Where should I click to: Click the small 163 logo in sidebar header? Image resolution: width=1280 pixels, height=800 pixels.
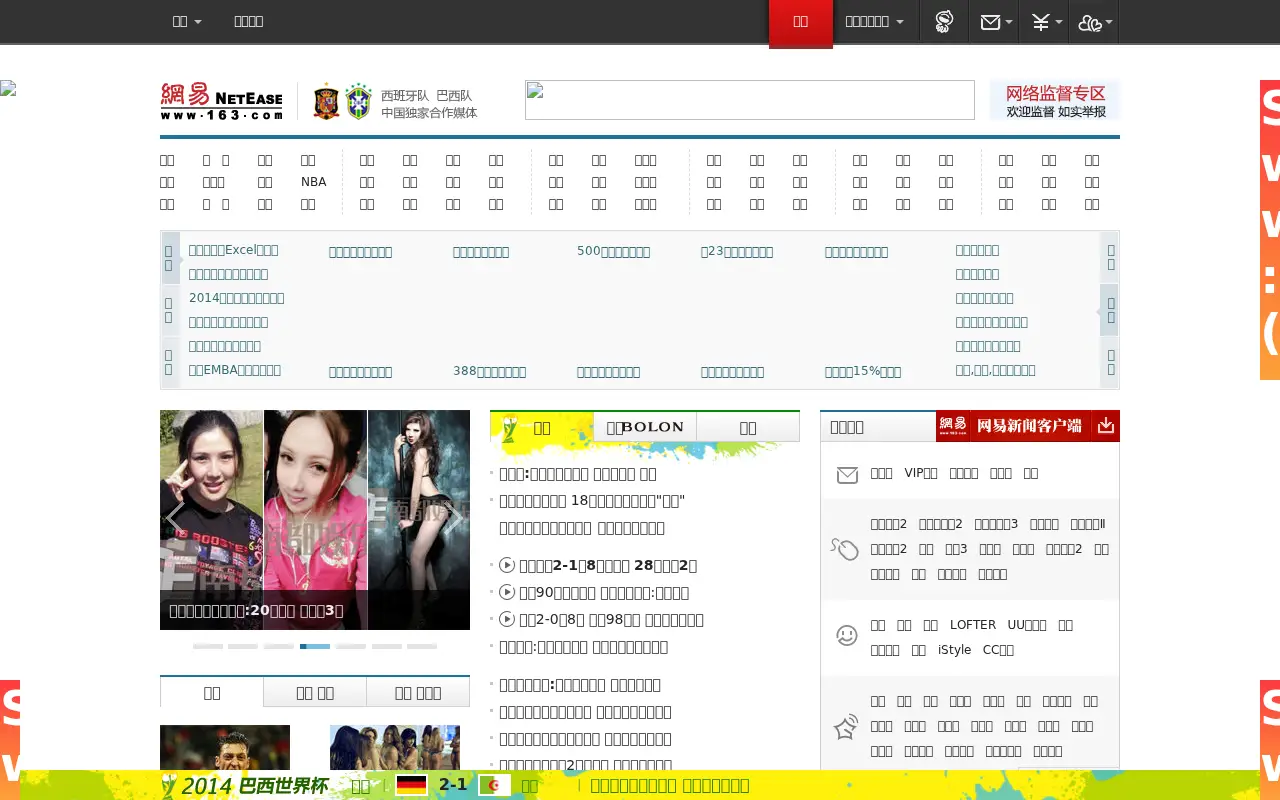pos(953,426)
